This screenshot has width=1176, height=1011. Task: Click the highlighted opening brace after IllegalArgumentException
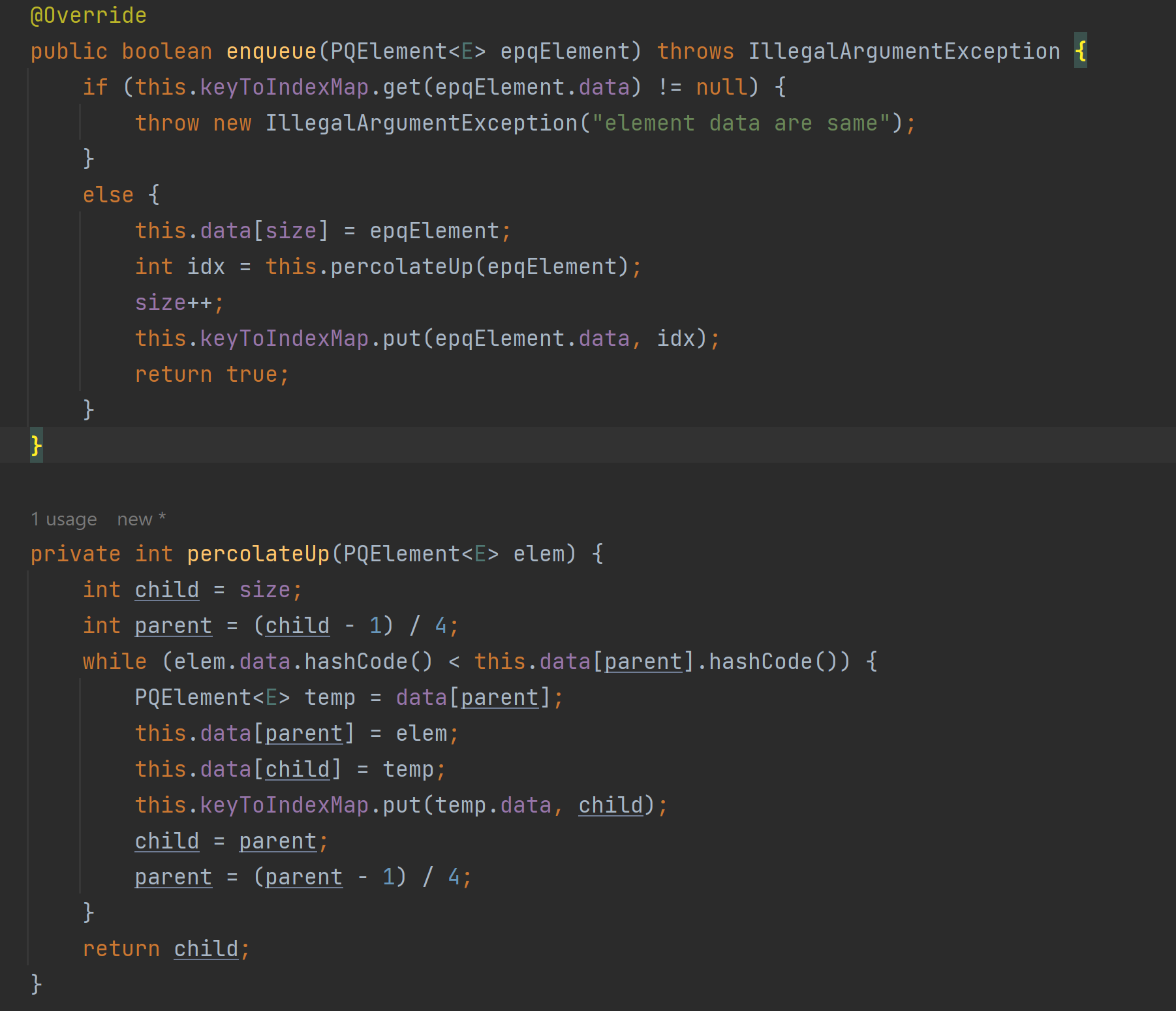[1080, 52]
